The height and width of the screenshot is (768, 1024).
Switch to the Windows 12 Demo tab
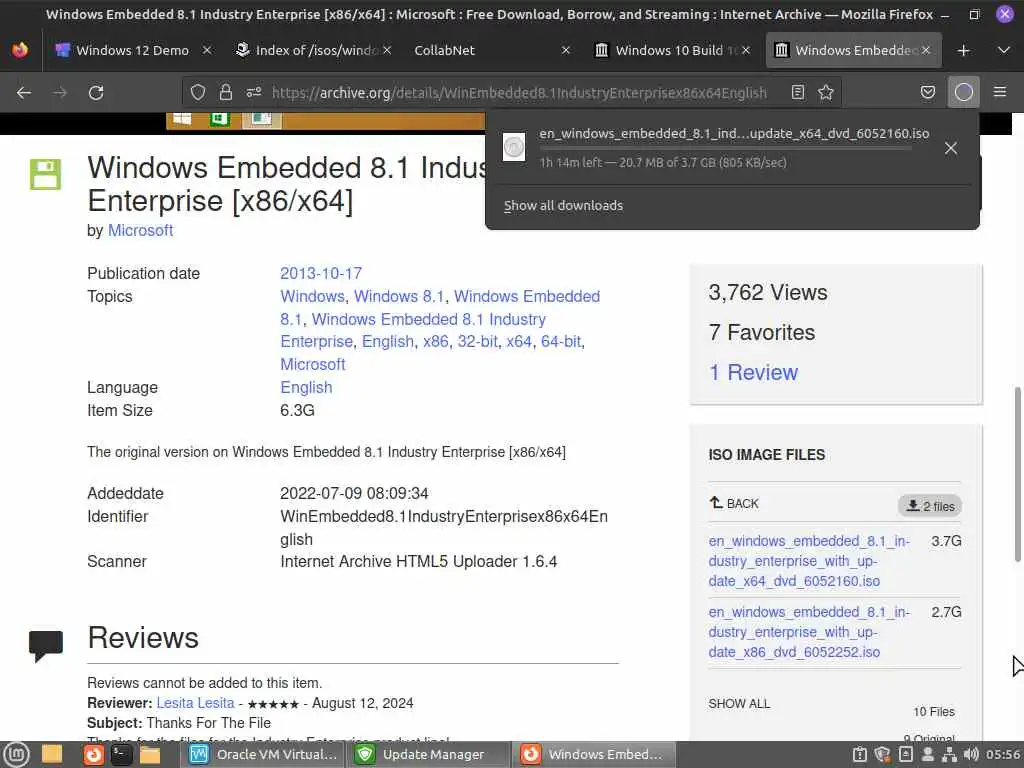pos(132,50)
